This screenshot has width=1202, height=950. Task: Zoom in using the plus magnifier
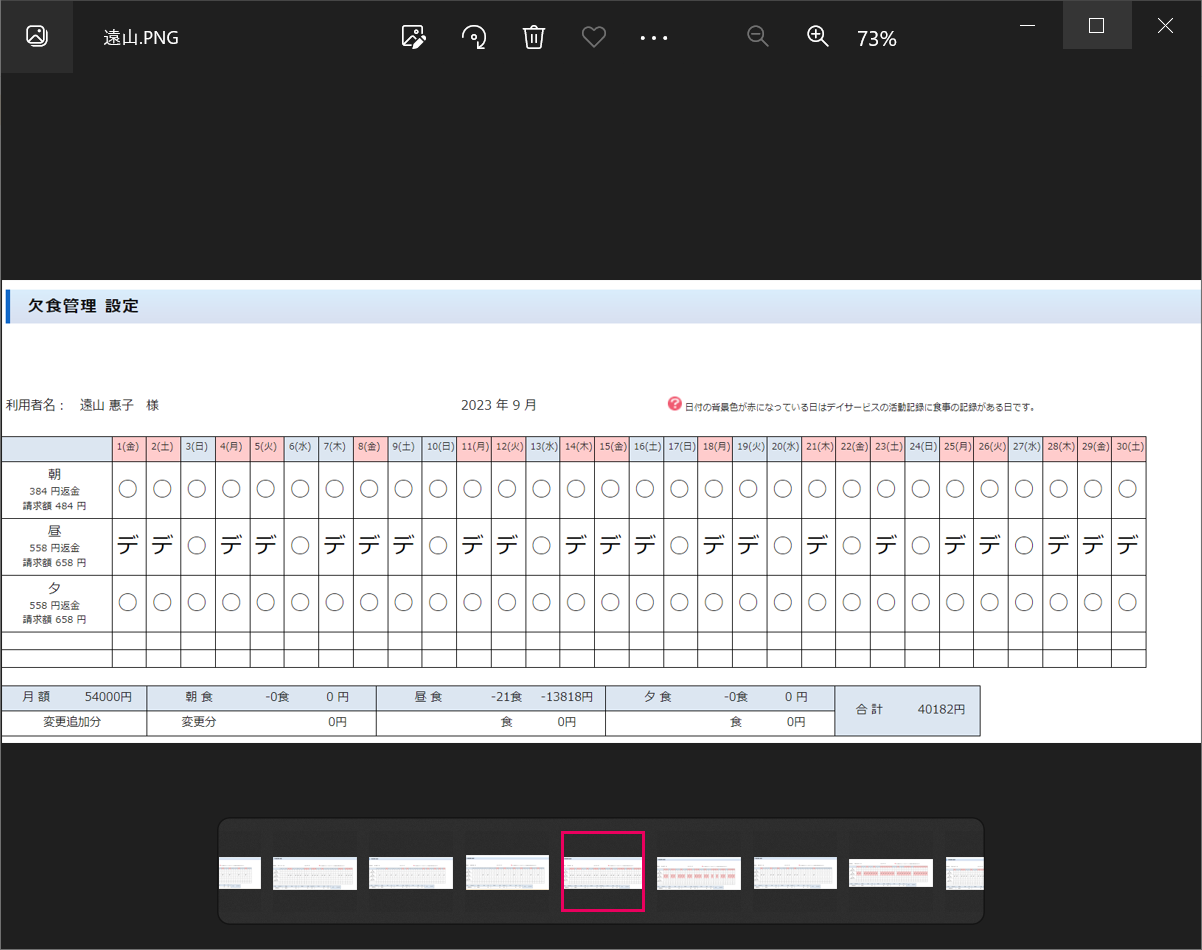coord(818,37)
